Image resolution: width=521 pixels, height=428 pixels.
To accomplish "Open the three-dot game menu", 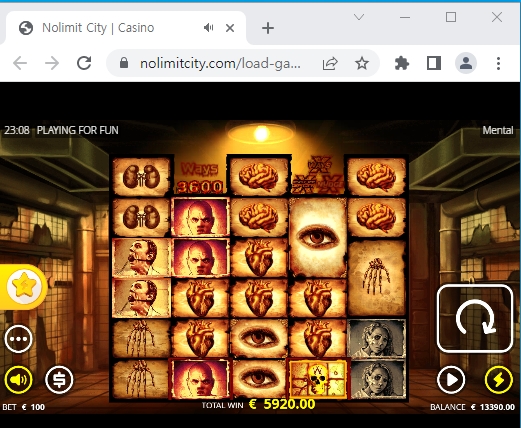I will [x=18, y=339].
